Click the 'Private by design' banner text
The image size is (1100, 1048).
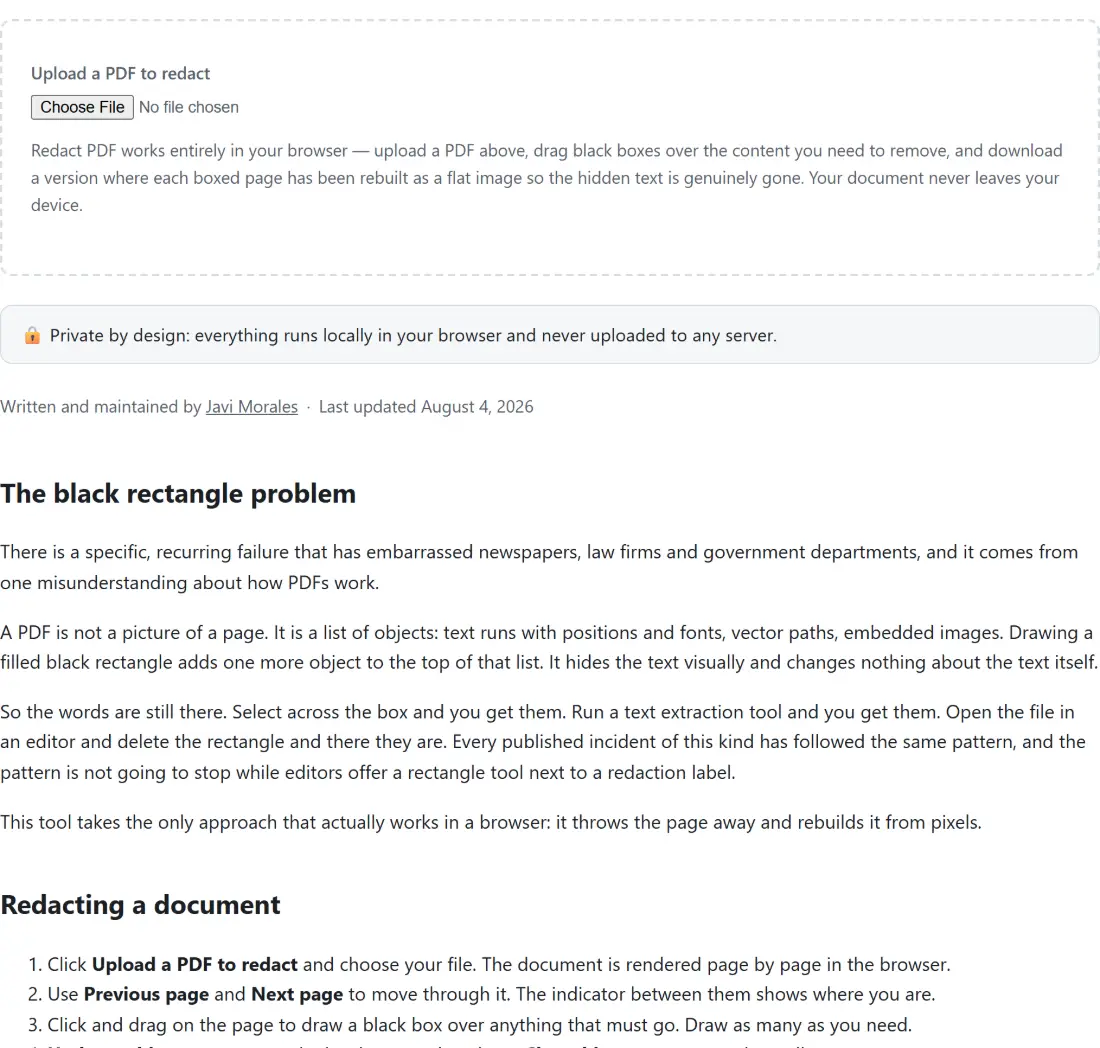[x=413, y=335]
